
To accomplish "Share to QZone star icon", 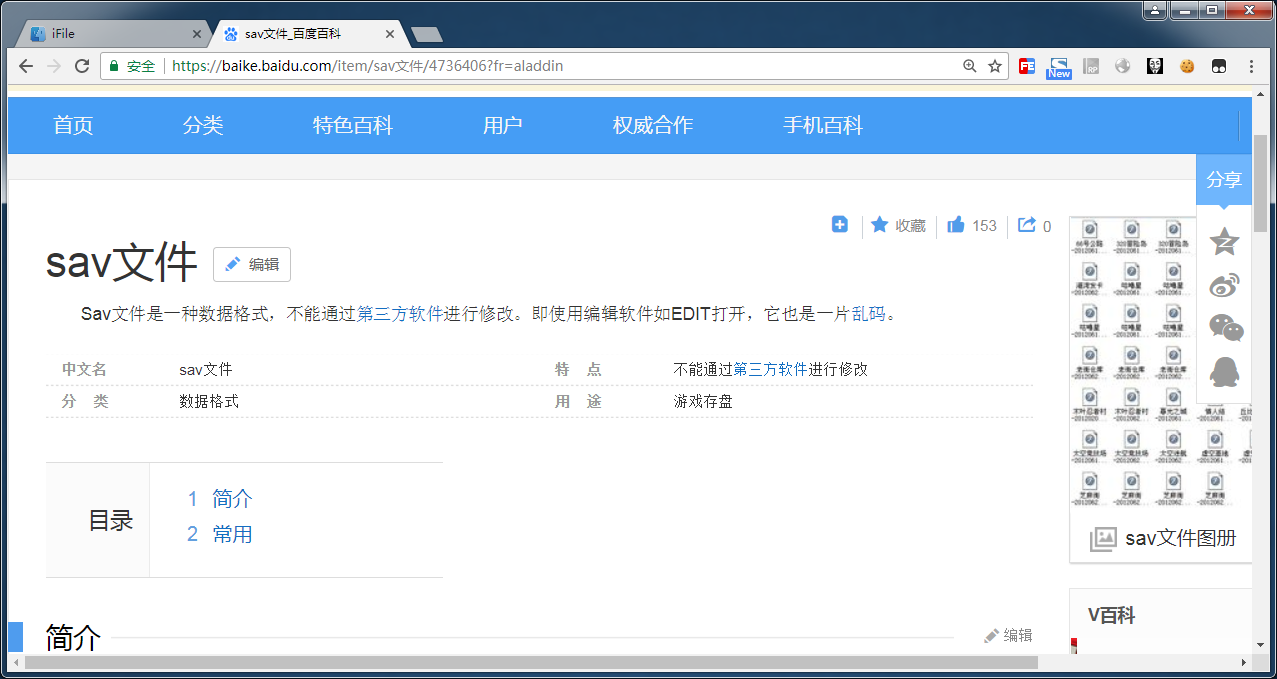I will tap(1224, 241).
